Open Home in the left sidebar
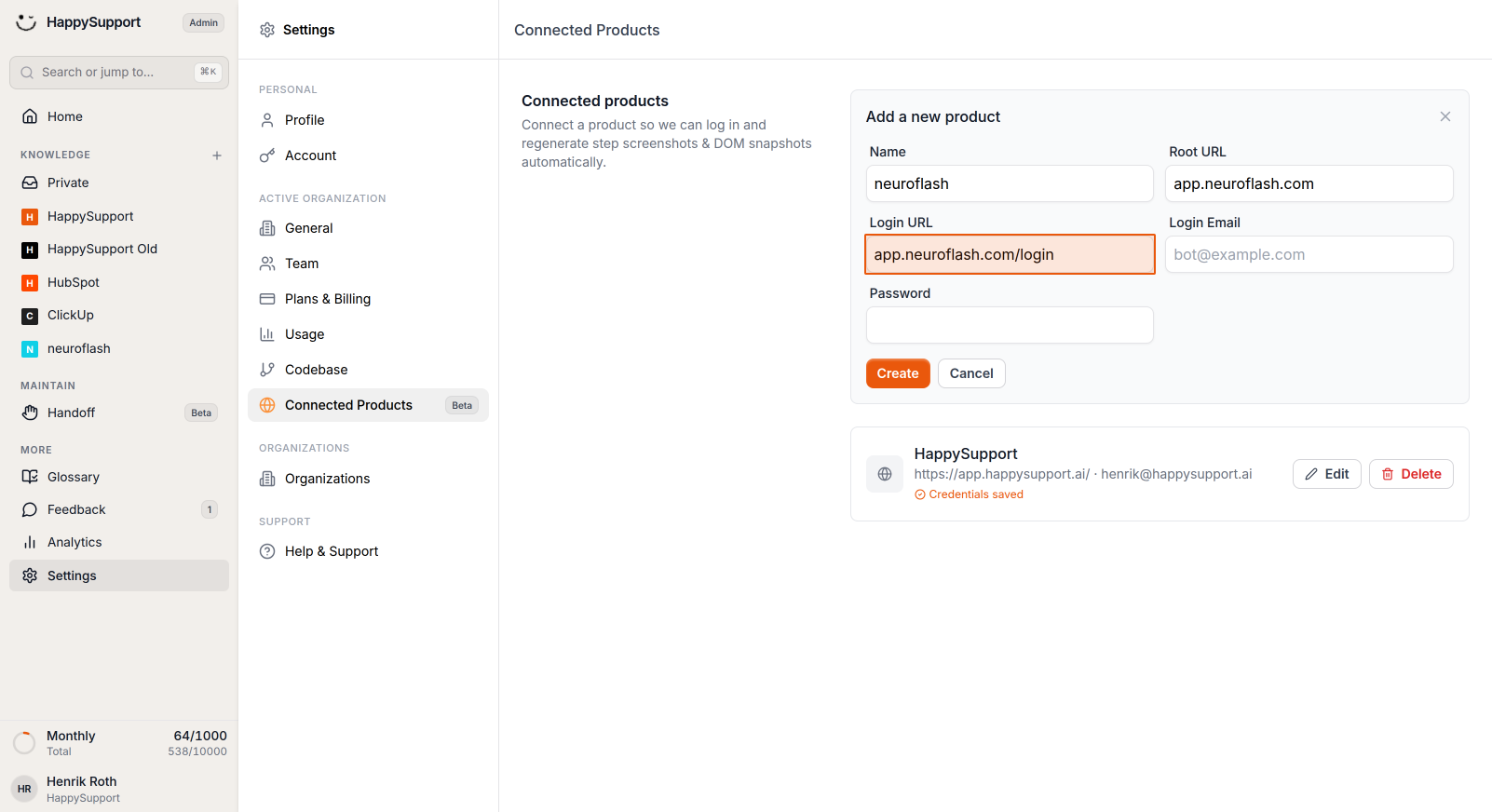Screen dimensions: 1492x812 point(119,116)
